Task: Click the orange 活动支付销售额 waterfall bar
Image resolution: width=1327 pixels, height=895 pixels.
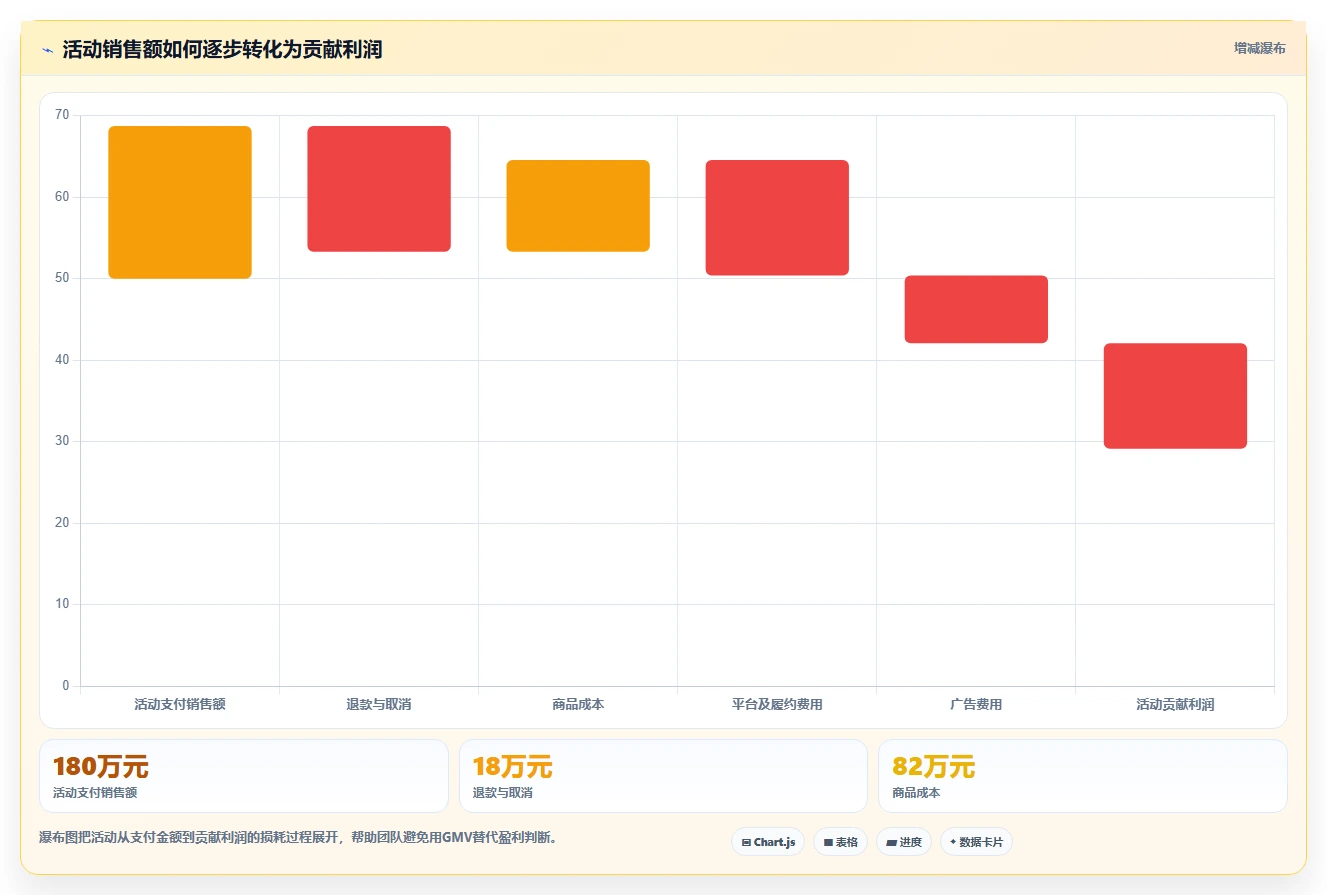Action: click(x=180, y=202)
